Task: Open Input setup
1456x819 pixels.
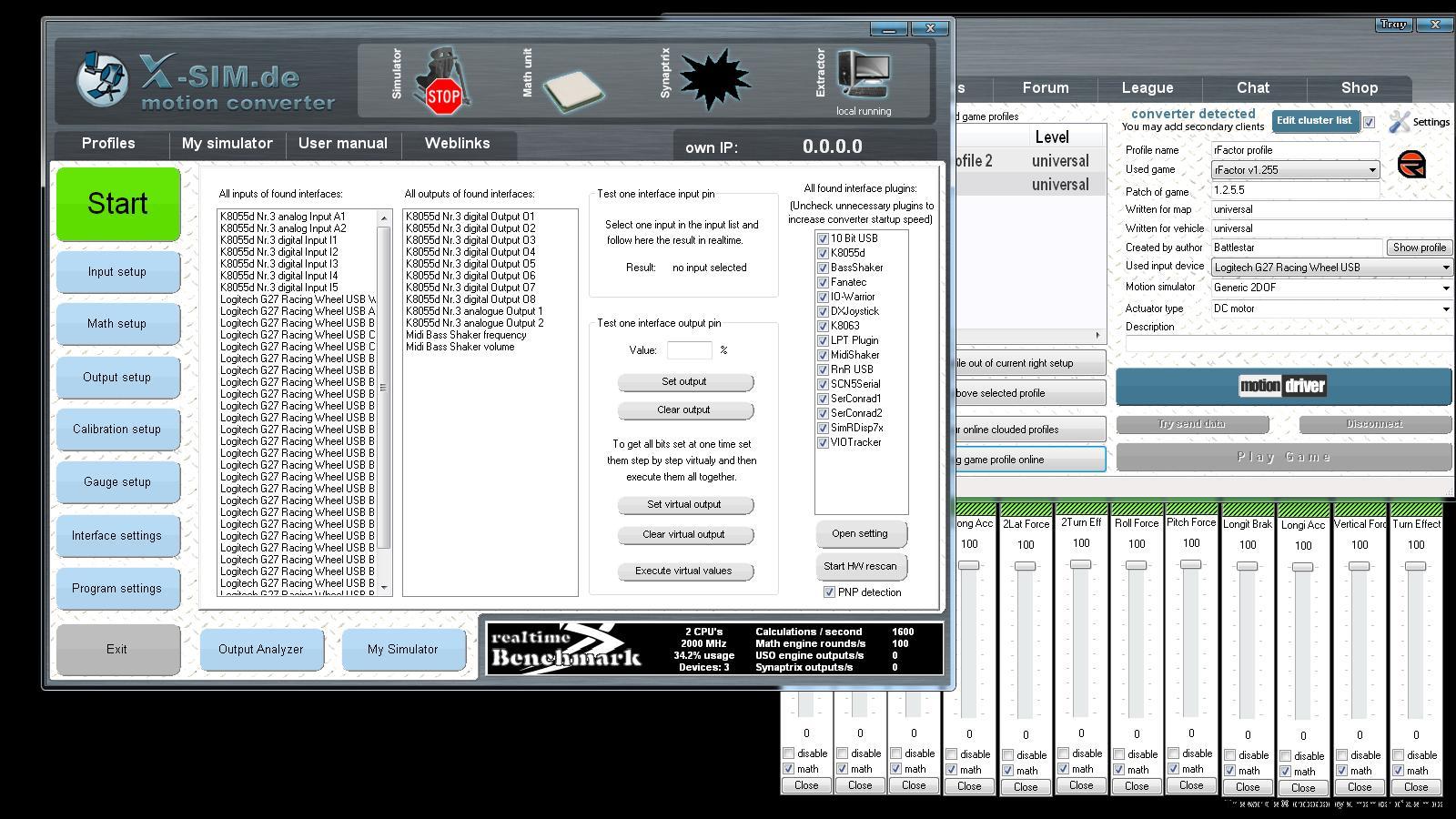Action: point(117,272)
